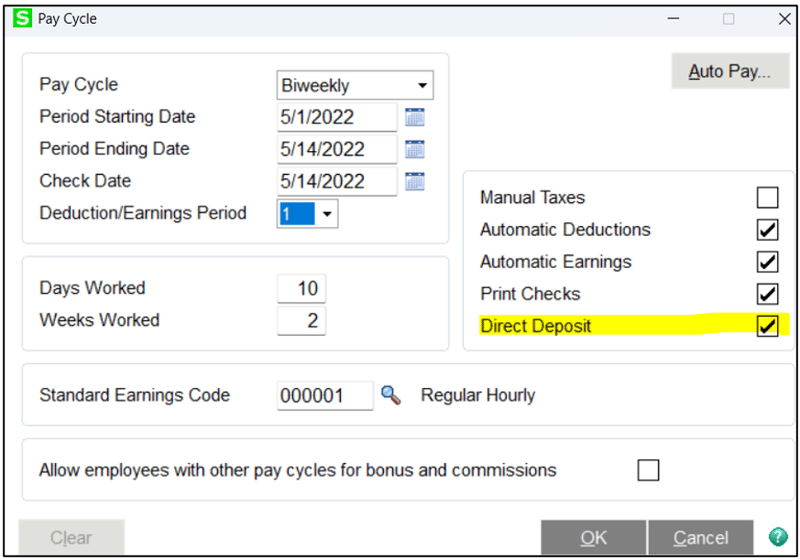This screenshot has width=800, height=560.
Task: Select the Weeks Worked field
Action: [x=301, y=321]
